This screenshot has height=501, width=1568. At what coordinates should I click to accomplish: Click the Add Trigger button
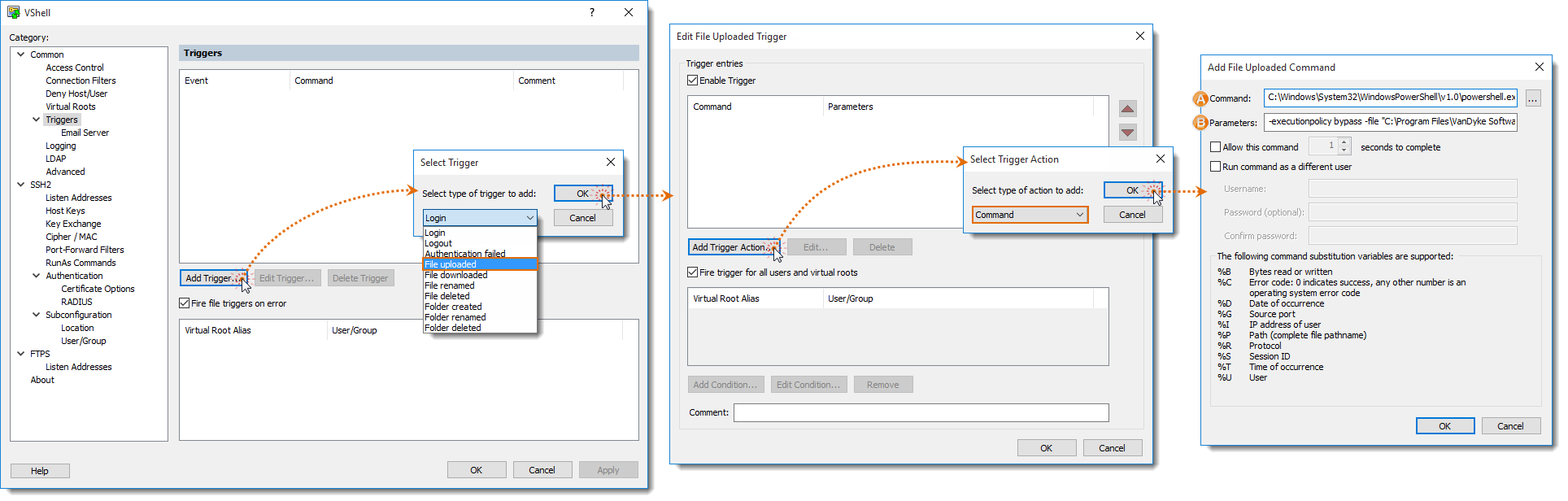click(x=209, y=278)
